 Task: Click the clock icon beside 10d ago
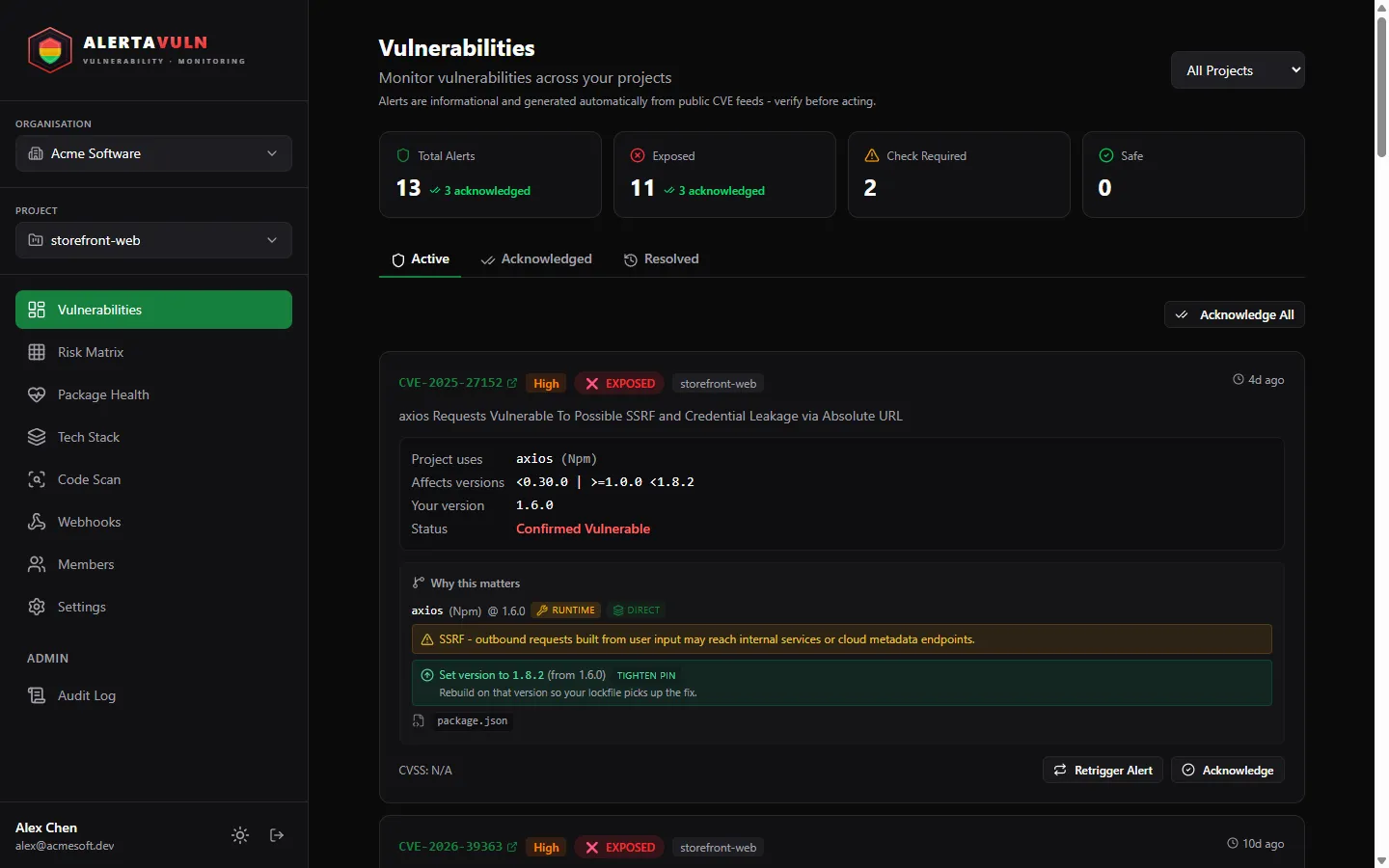point(1233,843)
